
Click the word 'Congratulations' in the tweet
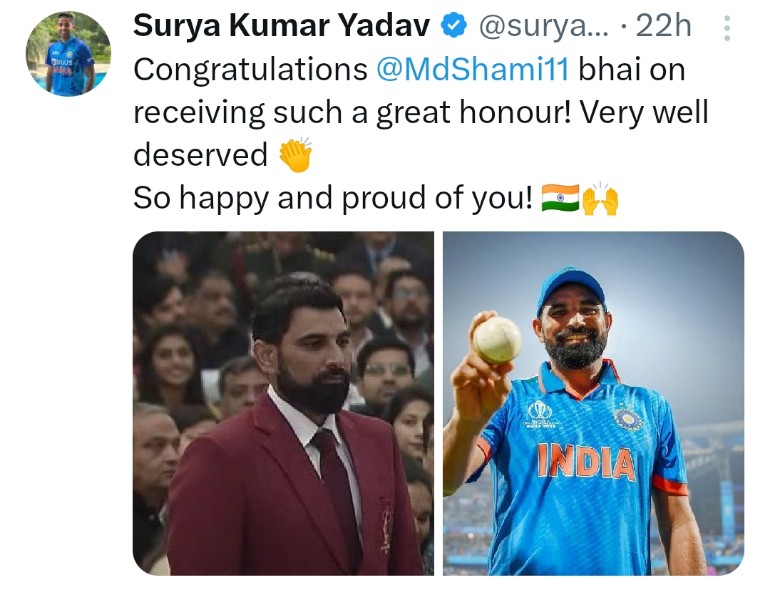[x=250, y=70]
